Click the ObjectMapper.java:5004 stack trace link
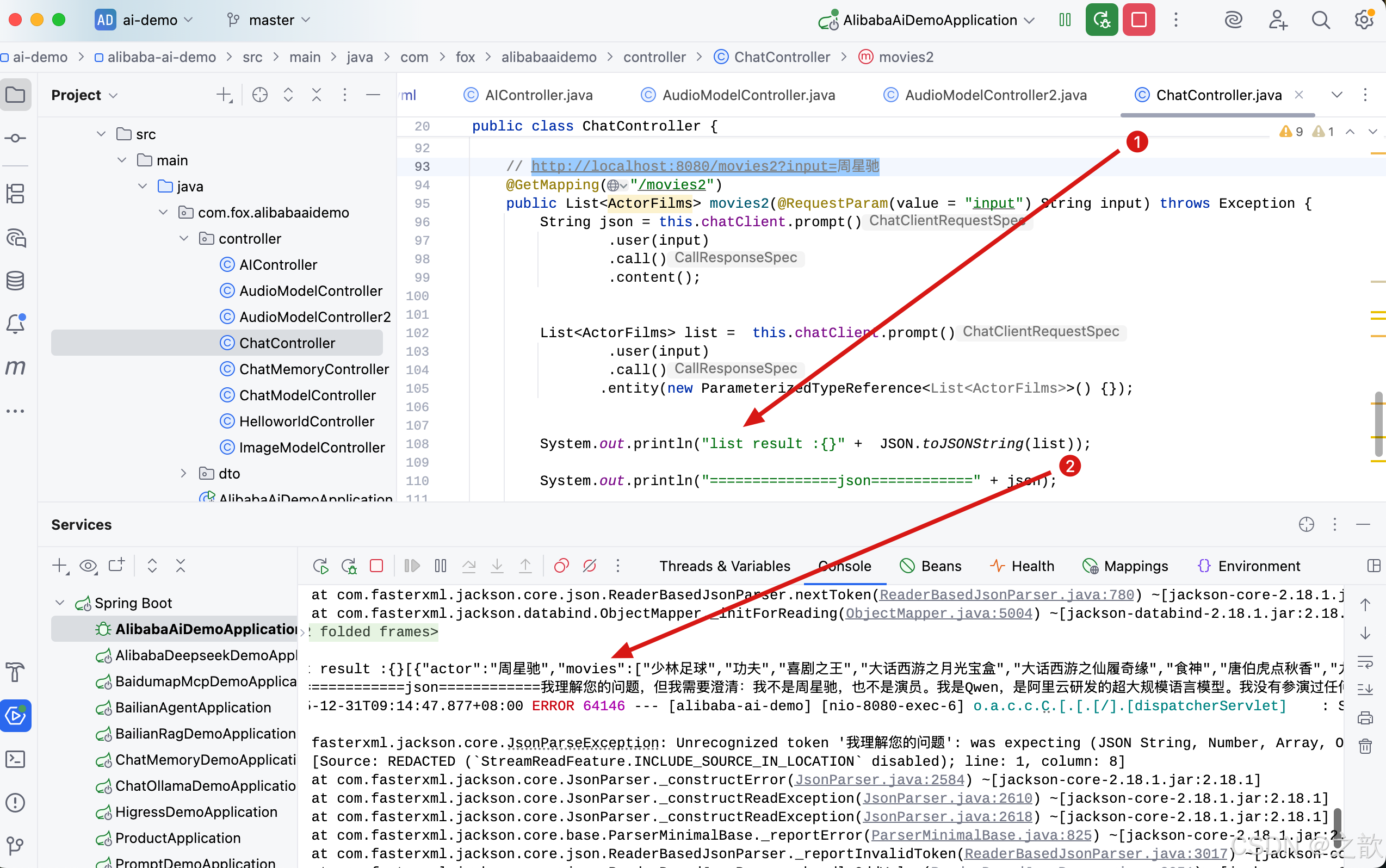This screenshot has height=868, width=1386. (938, 613)
